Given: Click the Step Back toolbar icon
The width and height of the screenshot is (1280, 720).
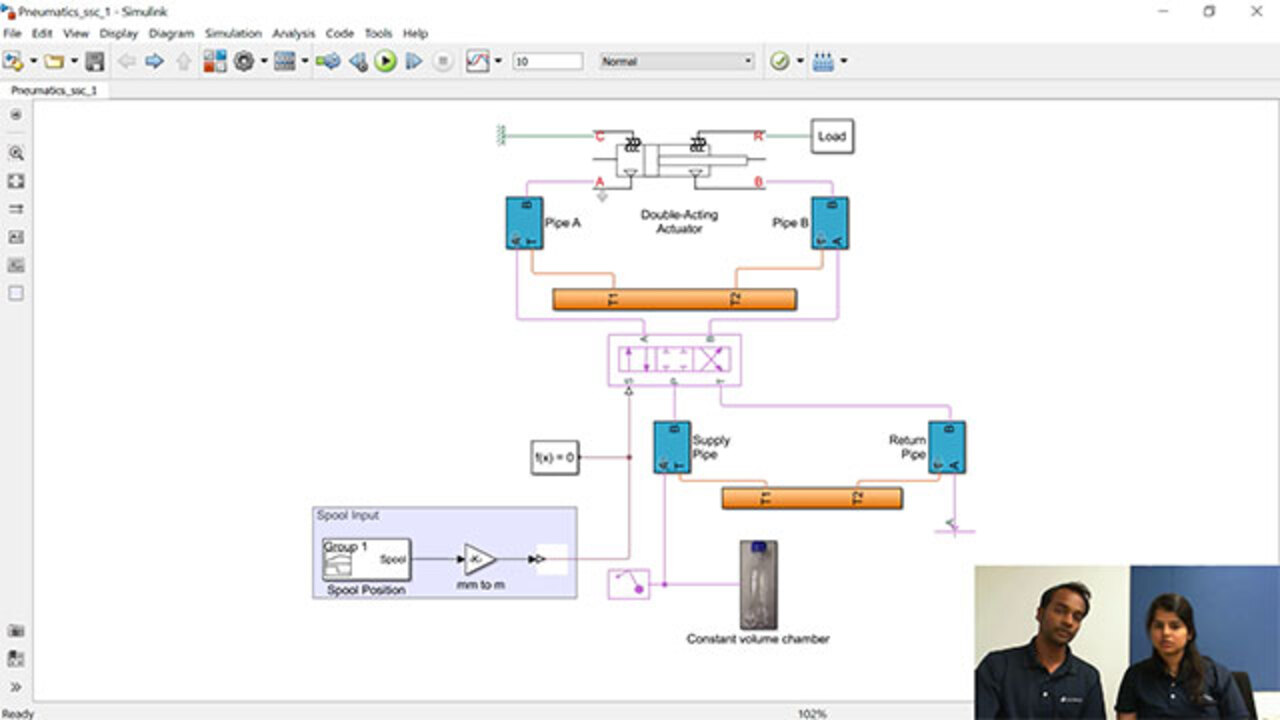Looking at the screenshot, I should point(357,62).
